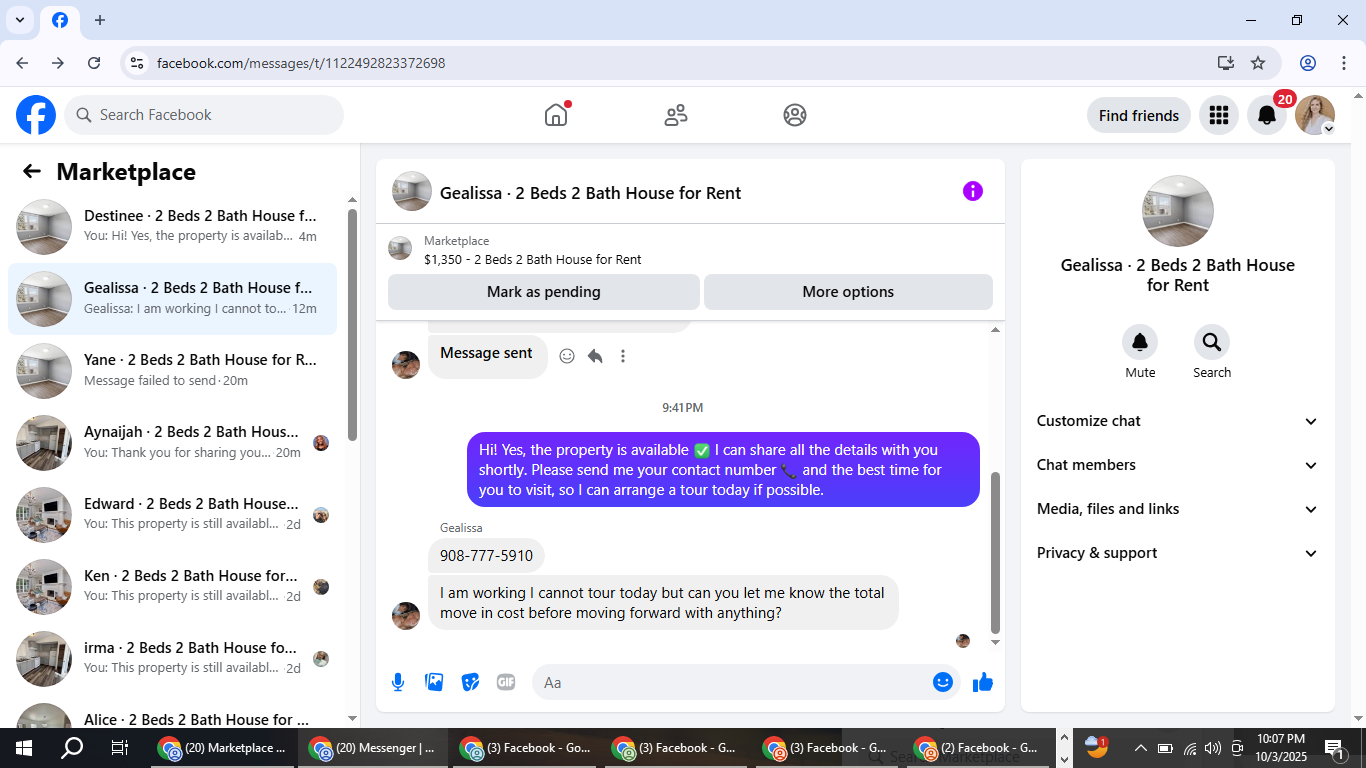Click the Search Facebook field
Image resolution: width=1366 pixels, height=768 pixels.
pos(204,115)
